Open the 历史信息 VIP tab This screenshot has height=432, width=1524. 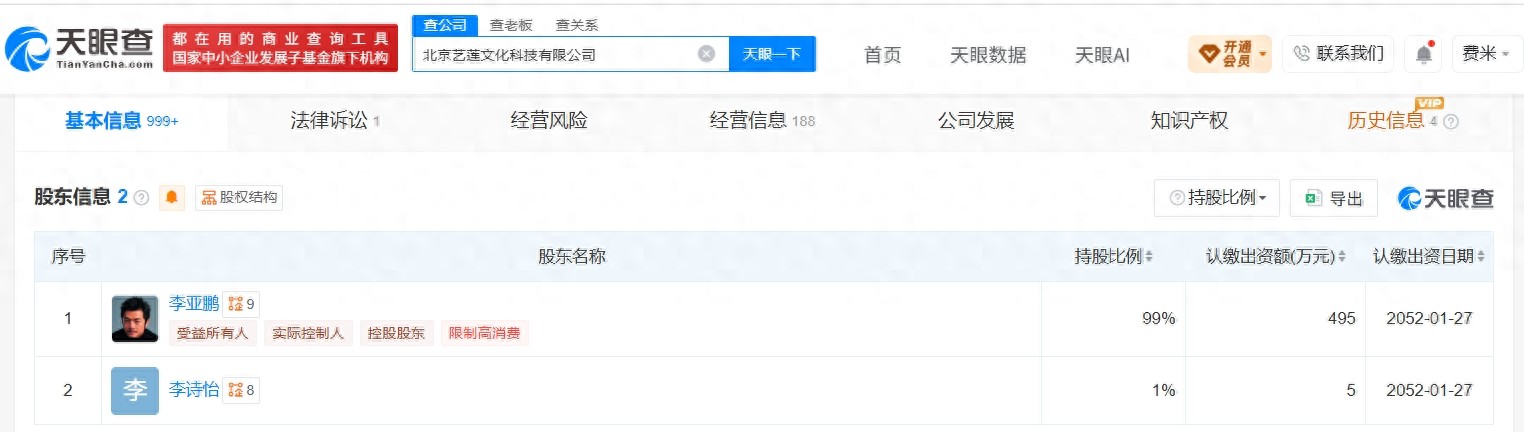point(1385,121)
